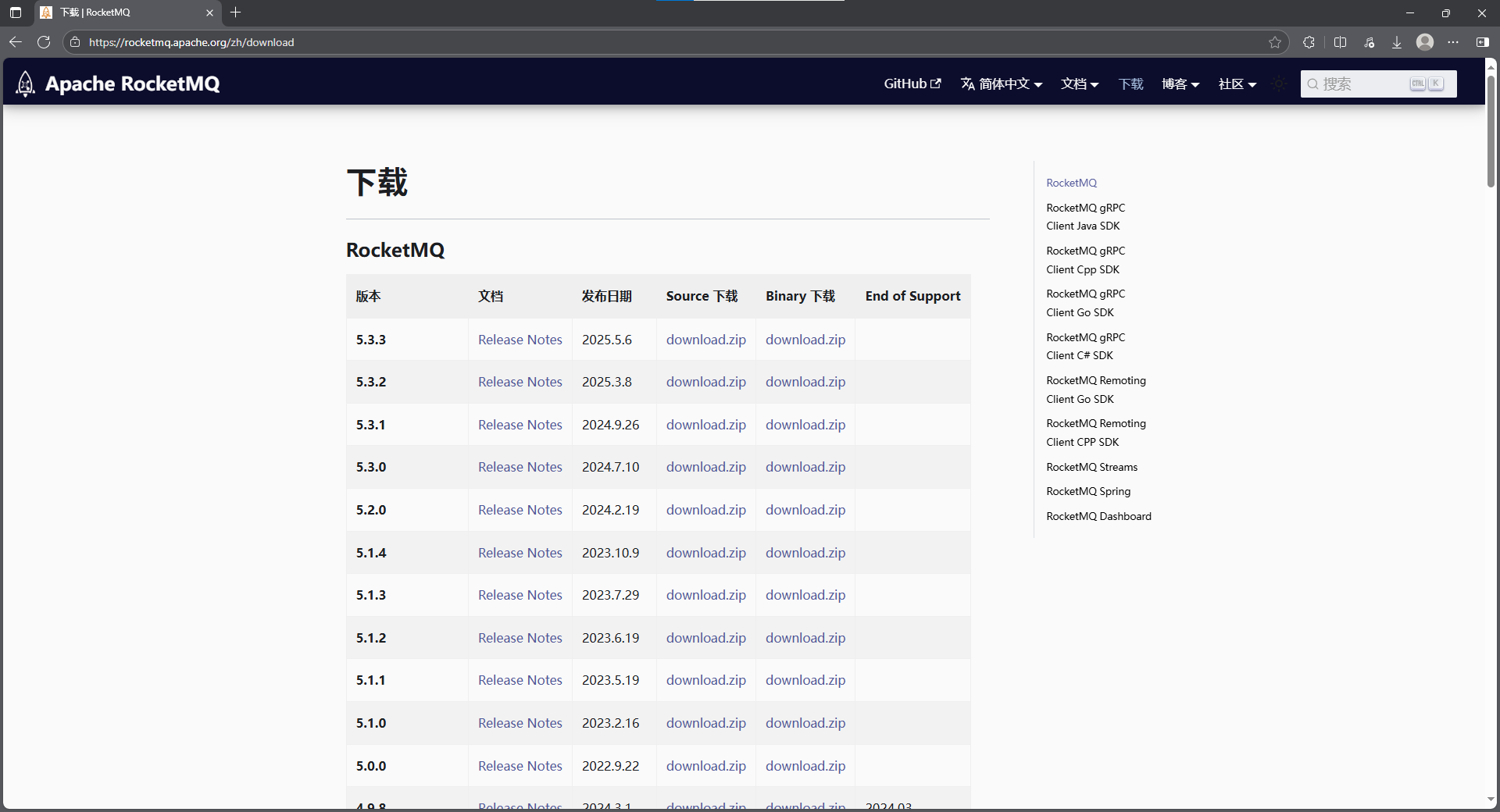The width and height of the screenshot is (1500, 812).
Task: Toggle the browser more options ellipsis
Action: [1454, 42]
